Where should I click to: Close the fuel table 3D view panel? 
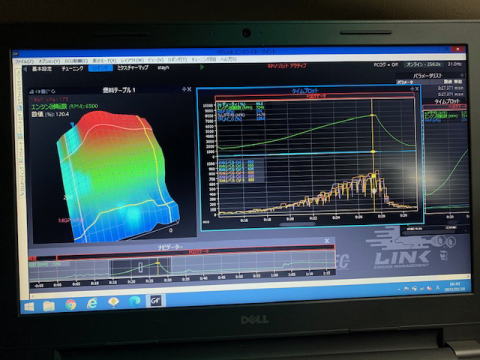[x=189, y=89]
